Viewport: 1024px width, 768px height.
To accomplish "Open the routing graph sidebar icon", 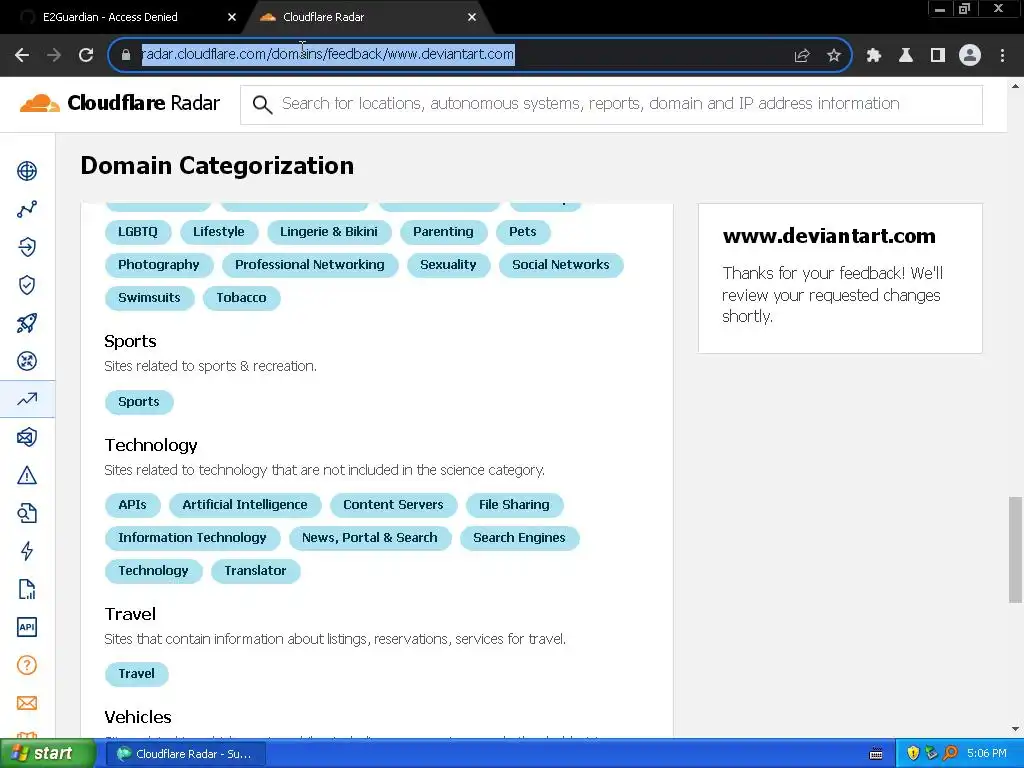I will (x=27, y=209).
